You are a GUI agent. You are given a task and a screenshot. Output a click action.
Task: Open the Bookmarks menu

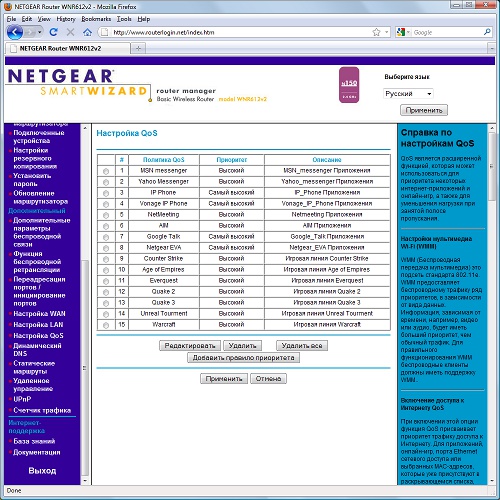96,19
